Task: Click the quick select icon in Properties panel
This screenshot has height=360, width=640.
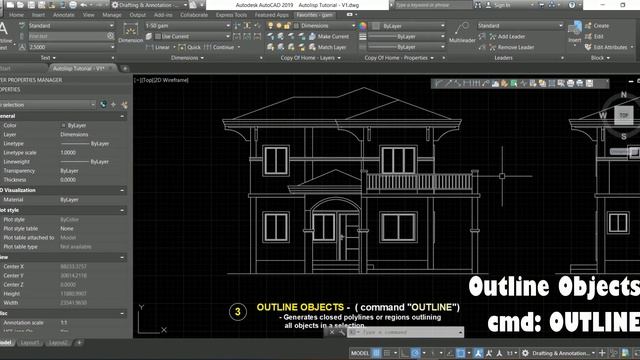Action: tap(124, 105)
